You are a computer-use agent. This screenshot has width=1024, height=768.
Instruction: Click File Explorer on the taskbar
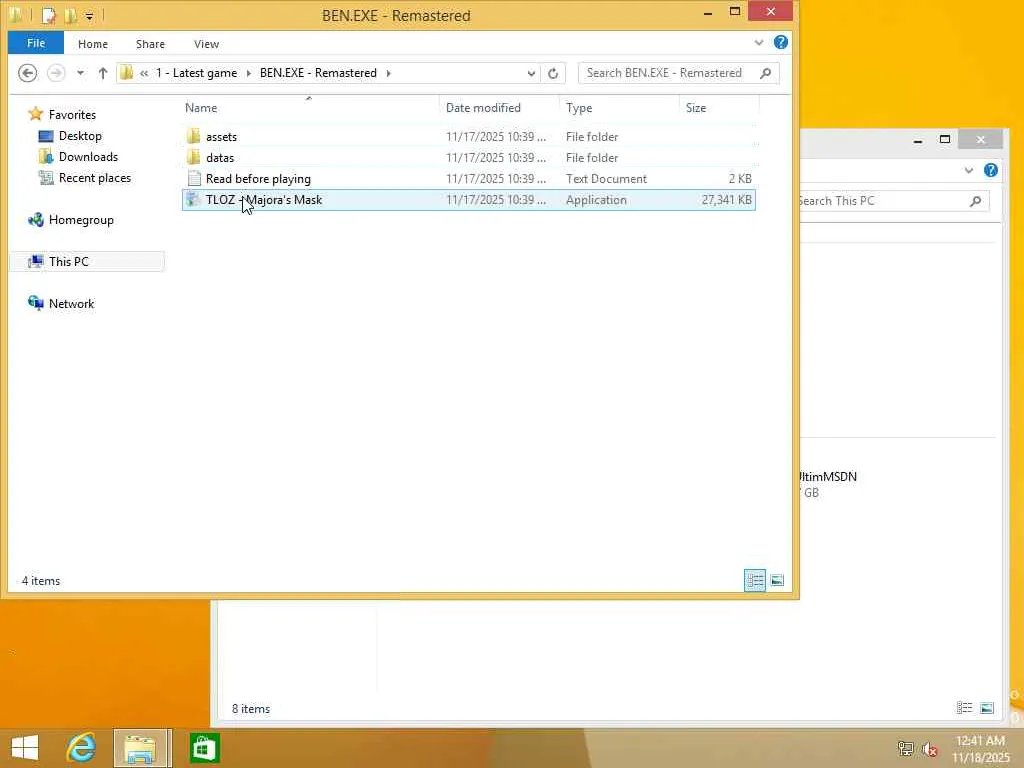pyautogui.click(x=142, y=748)
